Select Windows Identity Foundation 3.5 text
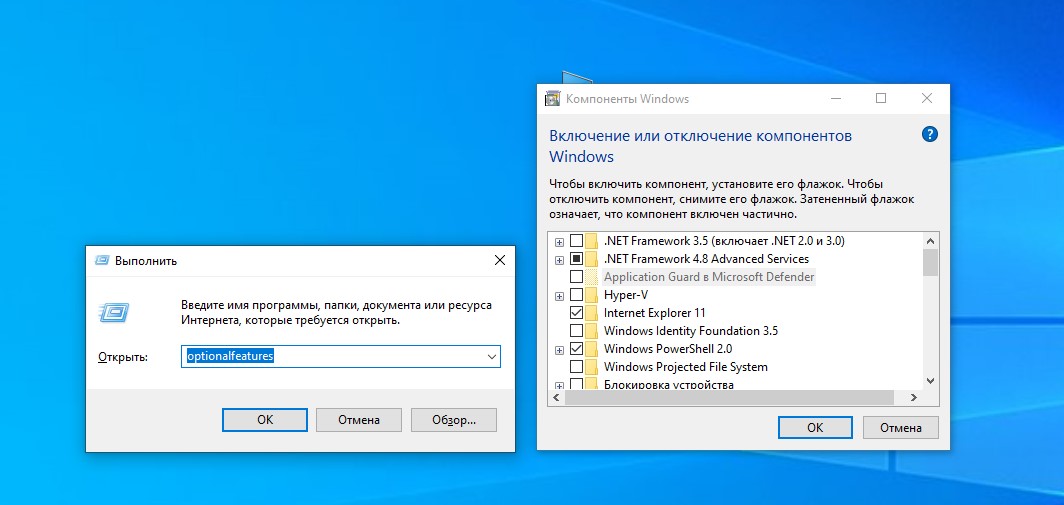Screen dimensions: 1064x505 click(x=691, y=331)
